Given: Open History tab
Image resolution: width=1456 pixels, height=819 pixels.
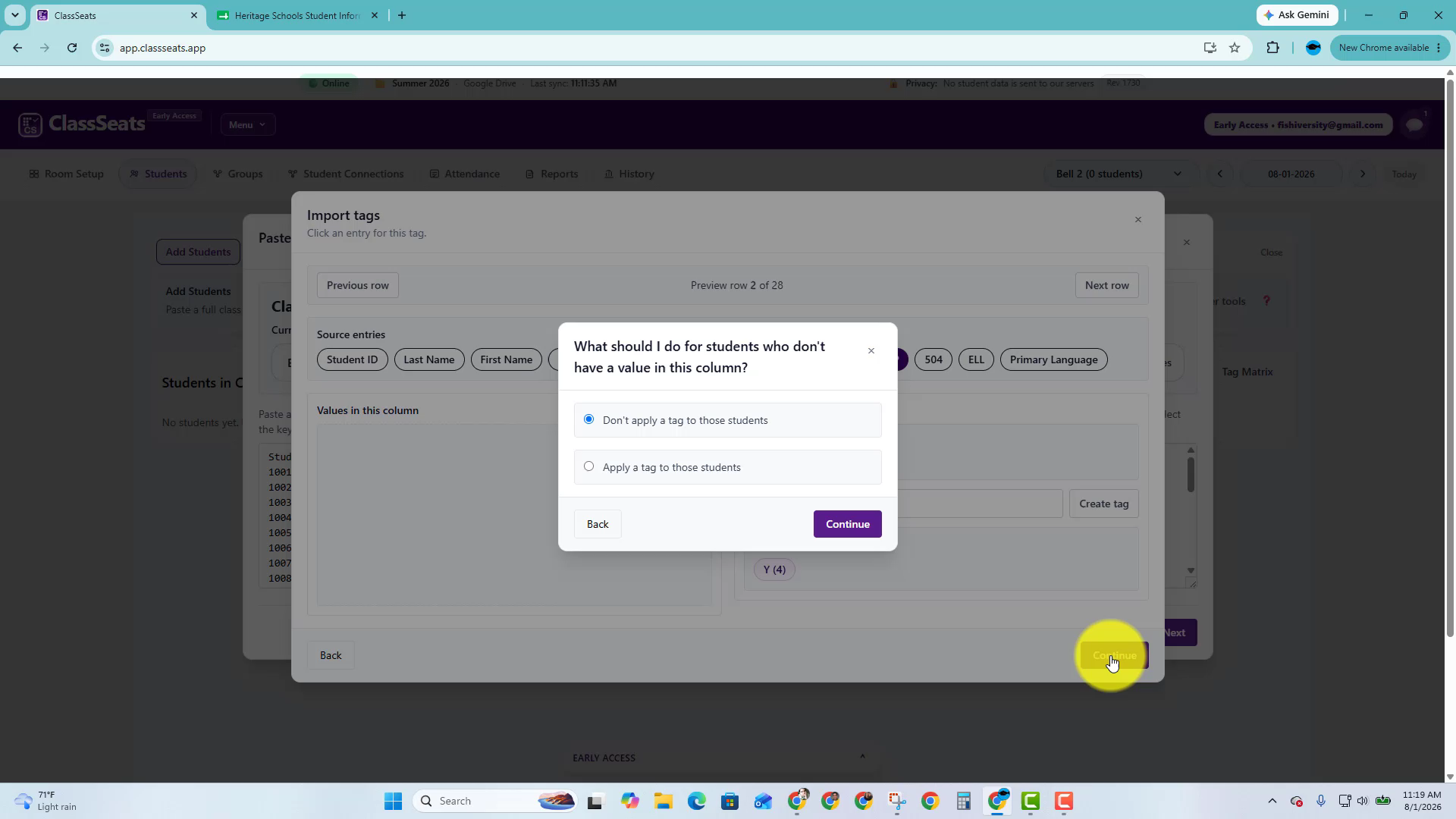Looking at the screenshot, I should (629, 174).
